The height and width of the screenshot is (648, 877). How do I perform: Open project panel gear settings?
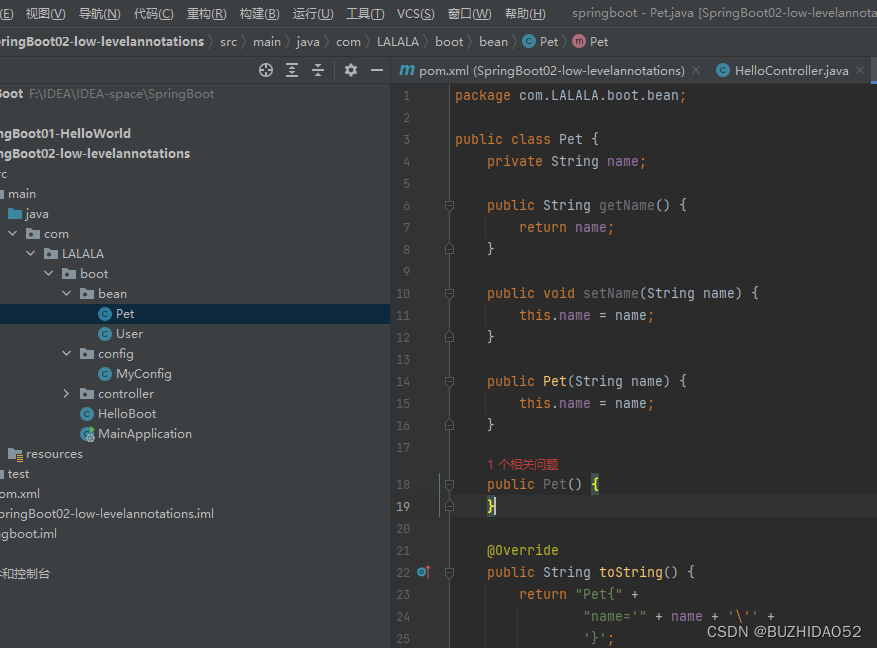coord(351,70)
